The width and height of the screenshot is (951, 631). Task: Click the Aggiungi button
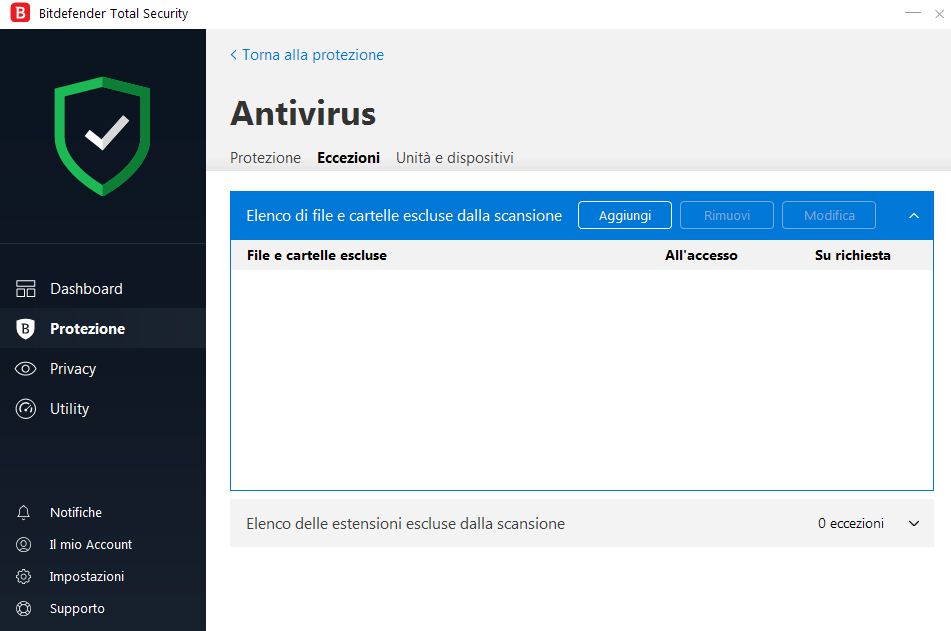coord(625,215)
